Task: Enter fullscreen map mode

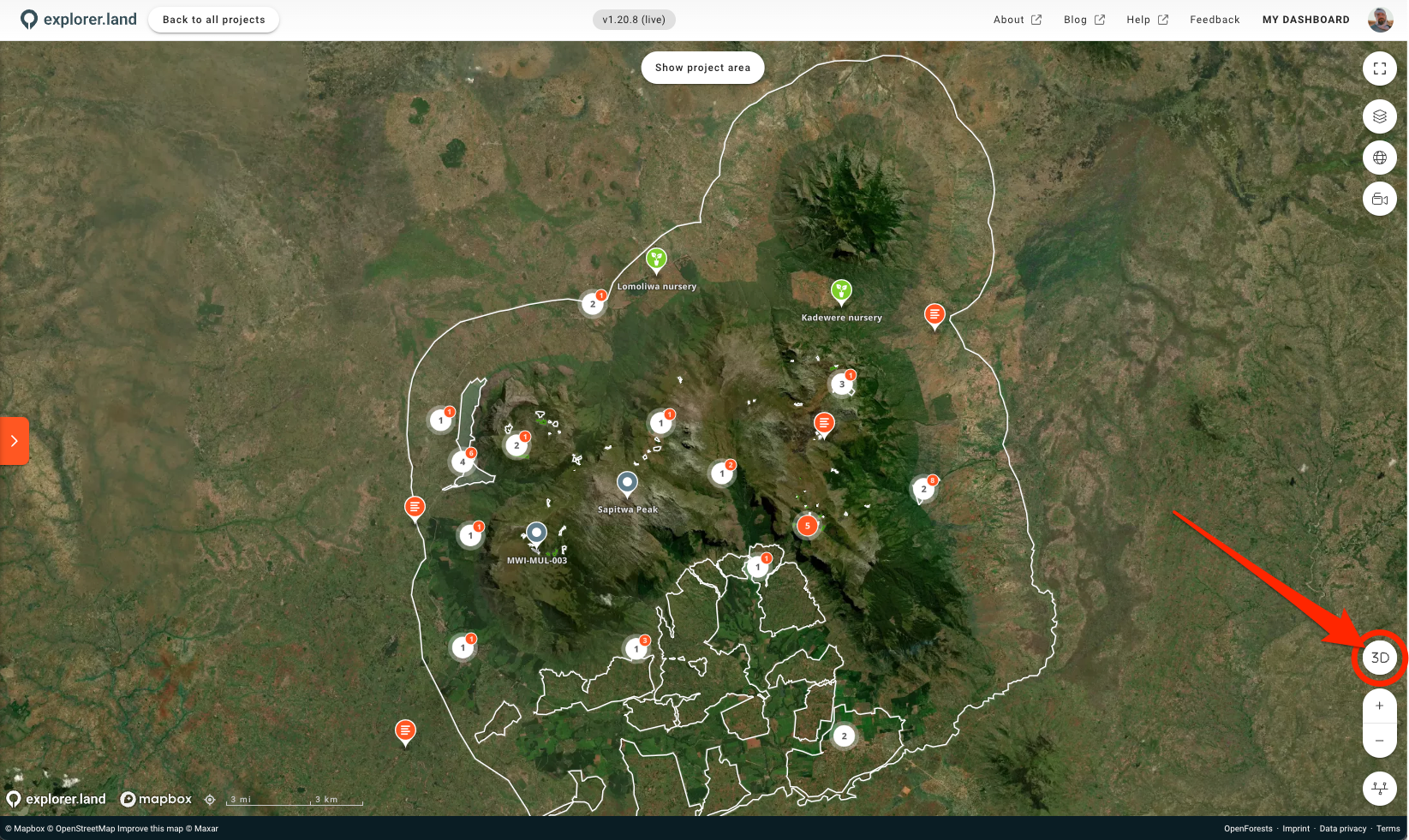Action: [1379, 69]
